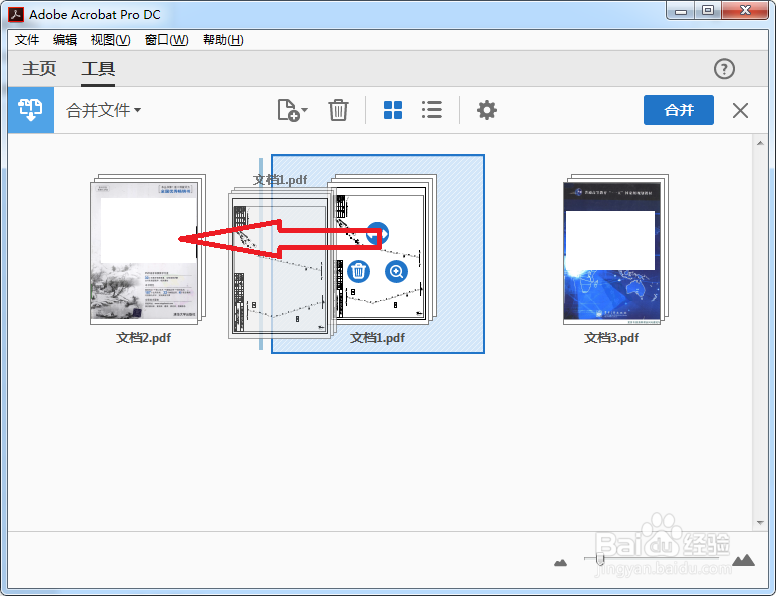Viewport: 776px width, 596px height.
Task: Switch to thumbnail grid view
Action: (393, 110)
